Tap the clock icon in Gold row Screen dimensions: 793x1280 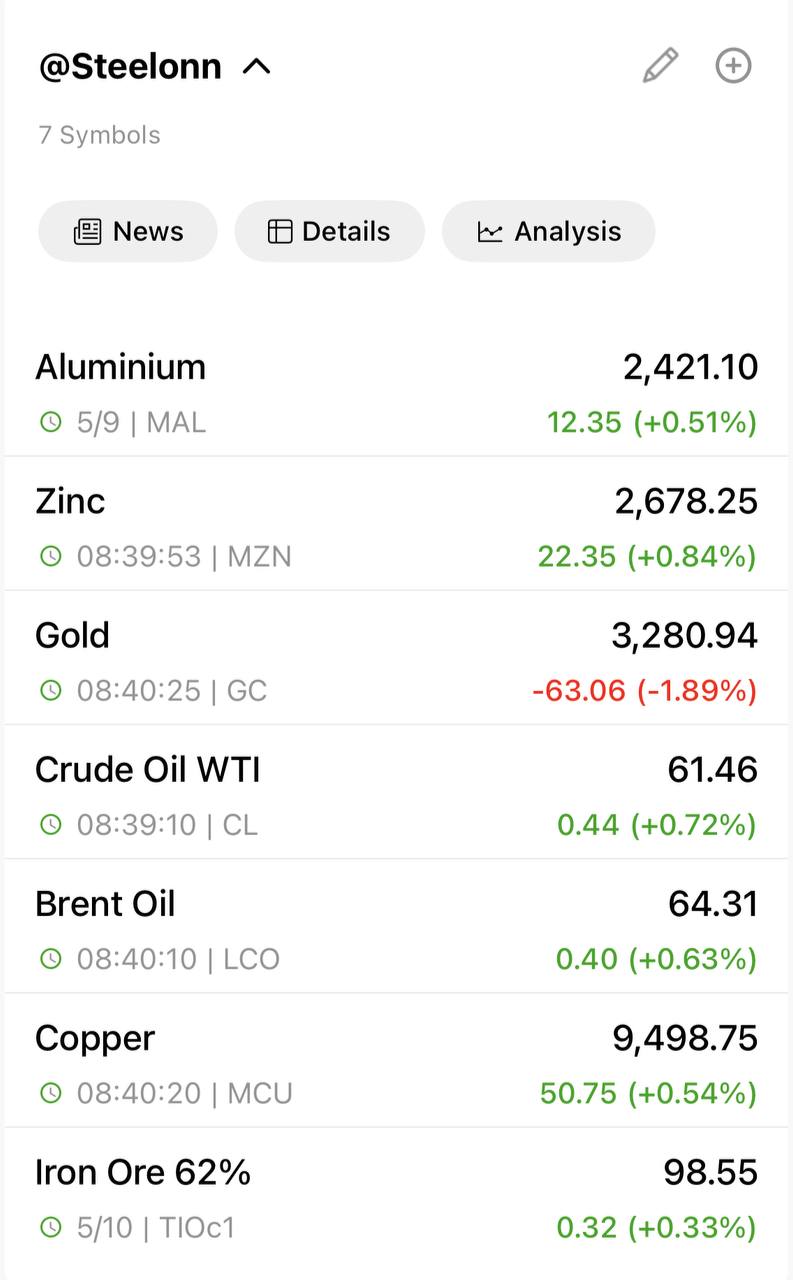50,690
